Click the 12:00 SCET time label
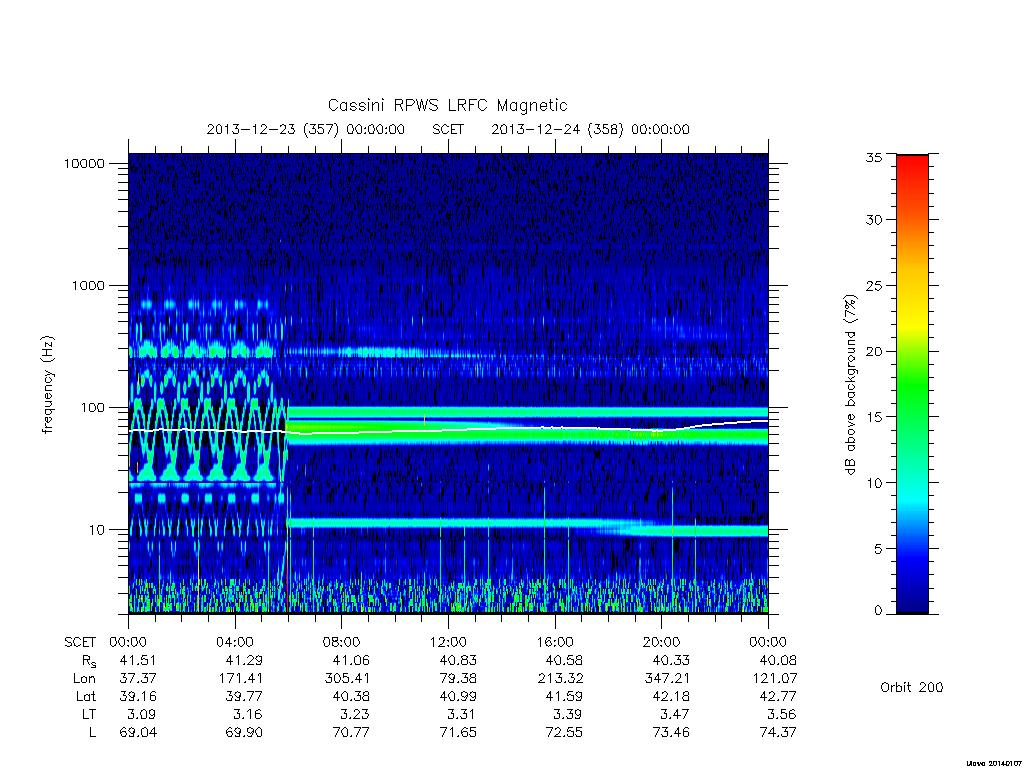The width and height of the screenshot is (1024, 768). click(448, 643)
